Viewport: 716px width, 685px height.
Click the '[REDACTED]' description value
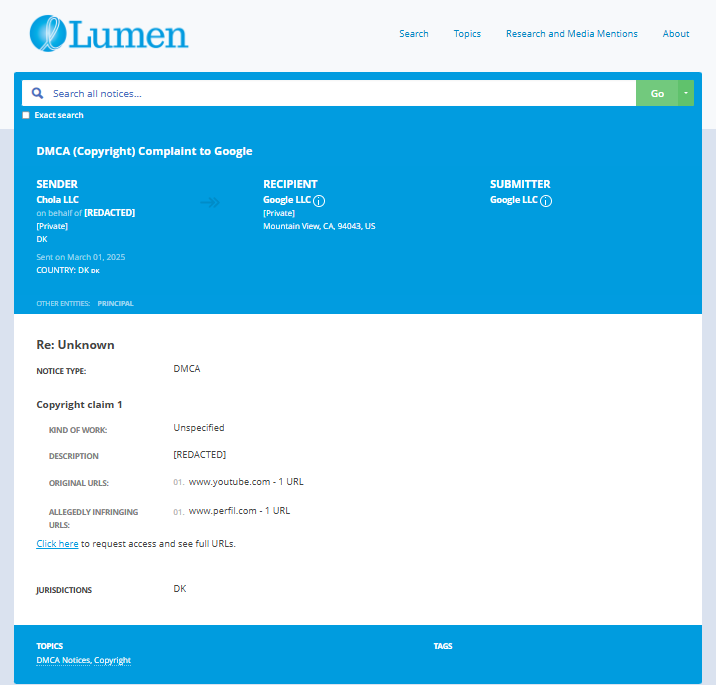[200, 455]
